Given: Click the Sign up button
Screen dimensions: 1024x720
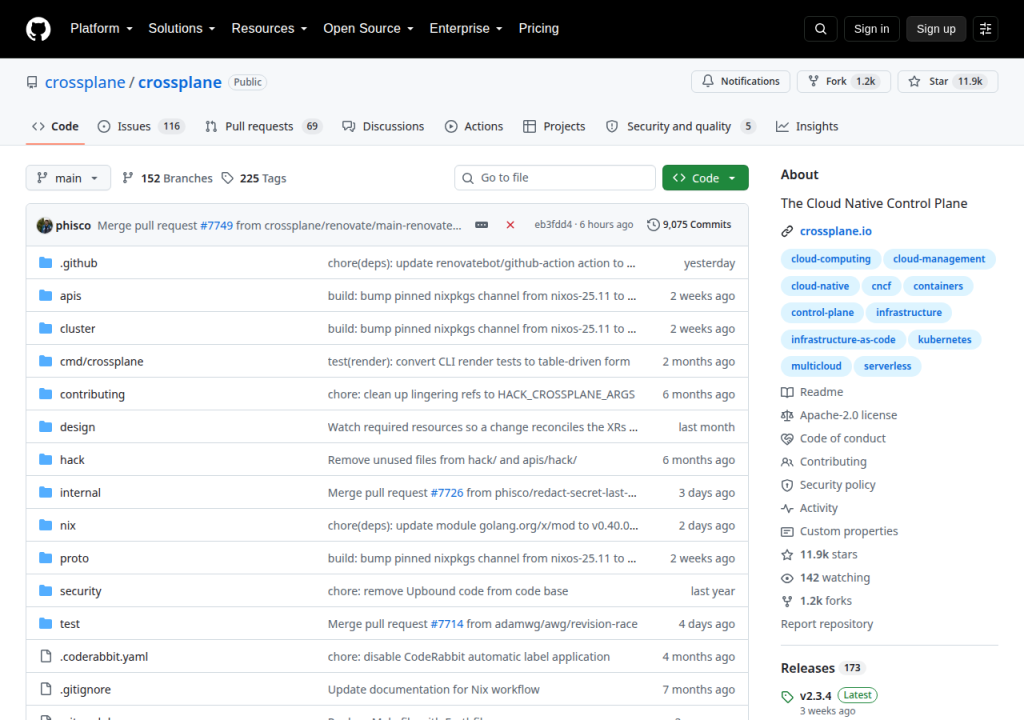Looking at the screenshot, I should pos(936,29).
